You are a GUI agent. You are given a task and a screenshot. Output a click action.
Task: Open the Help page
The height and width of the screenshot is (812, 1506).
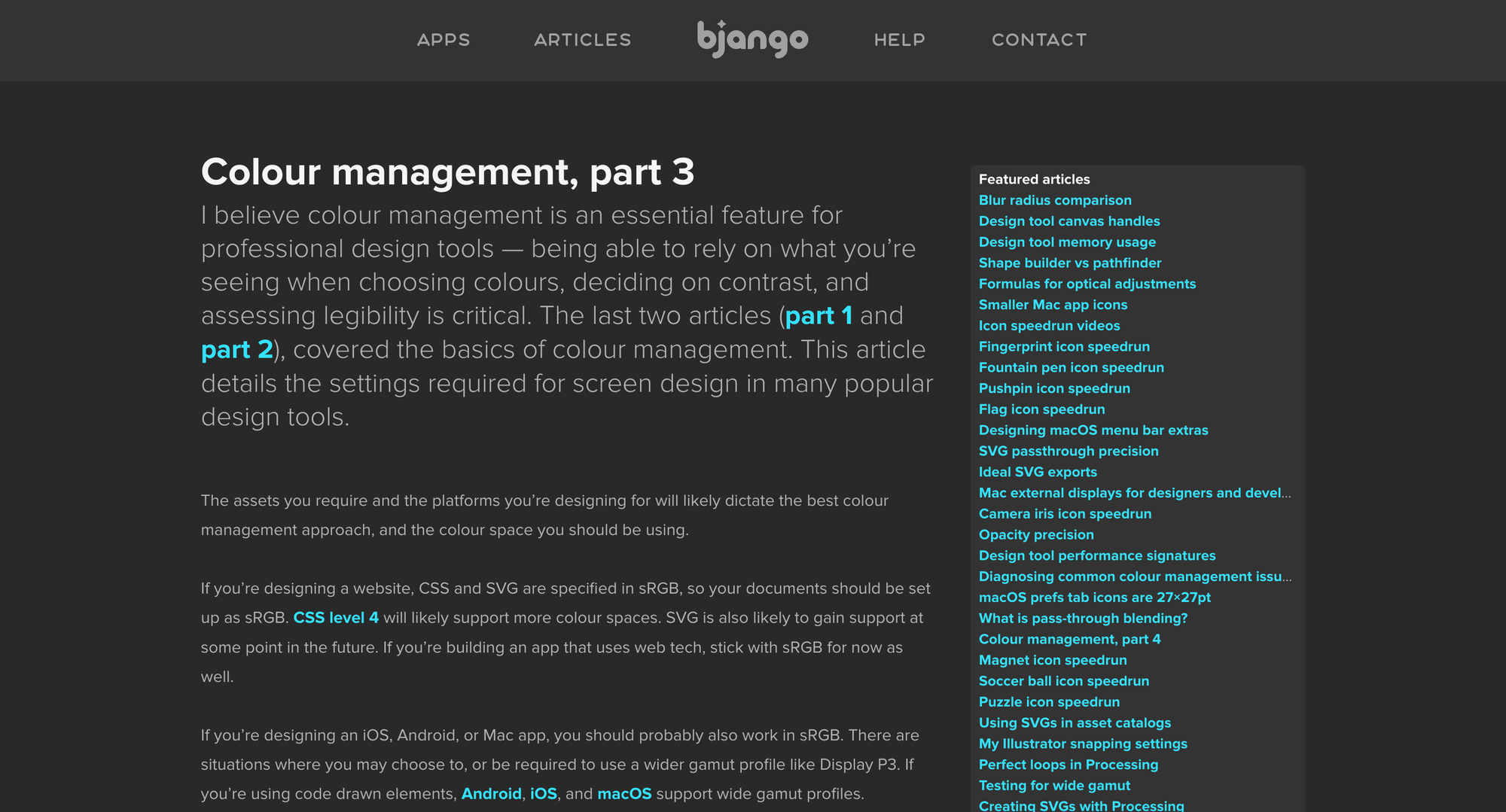pyautogui.click(x=900, y=40)
